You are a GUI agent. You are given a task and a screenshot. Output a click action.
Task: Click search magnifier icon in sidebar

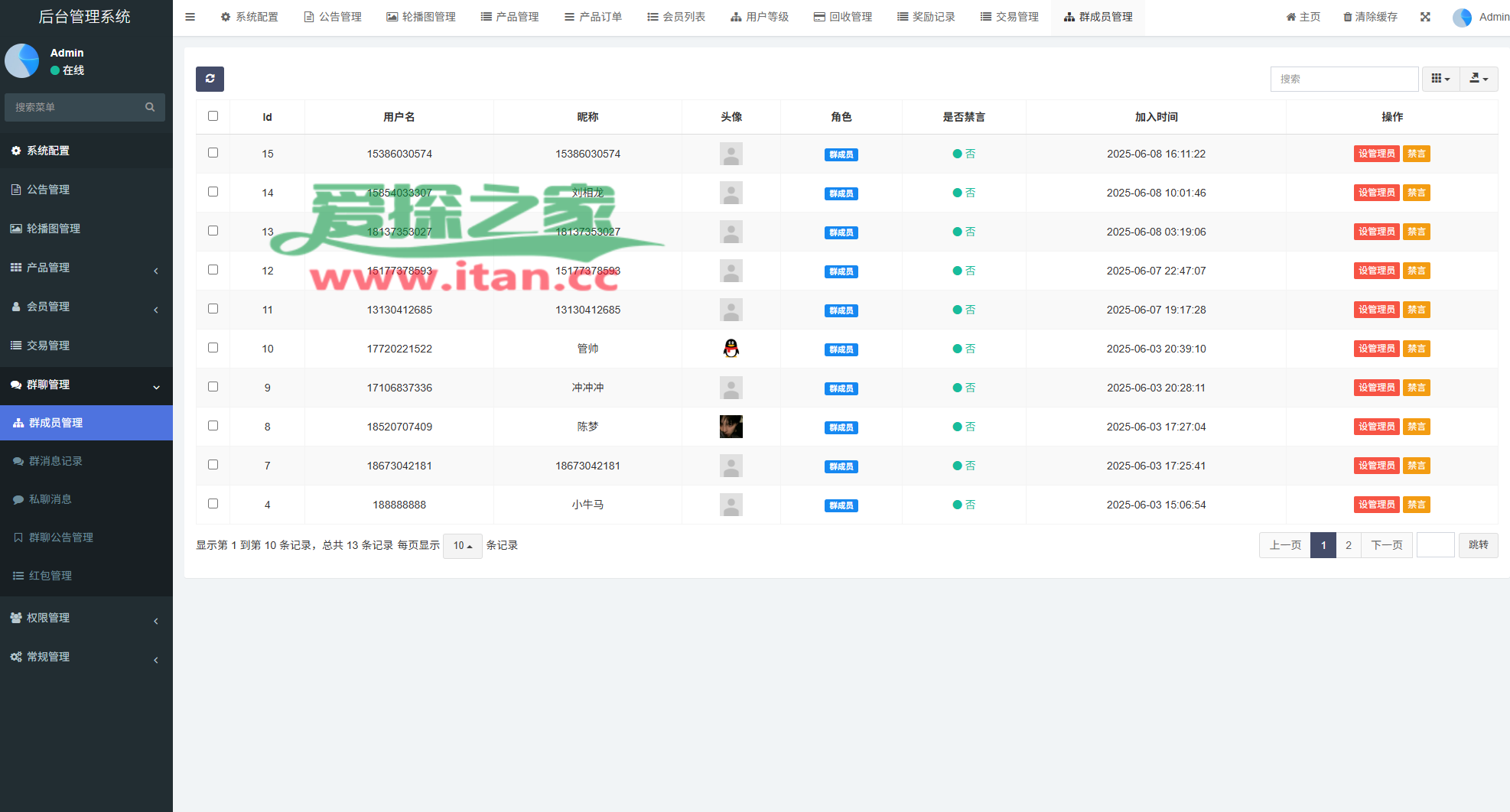tap(150, 107)
